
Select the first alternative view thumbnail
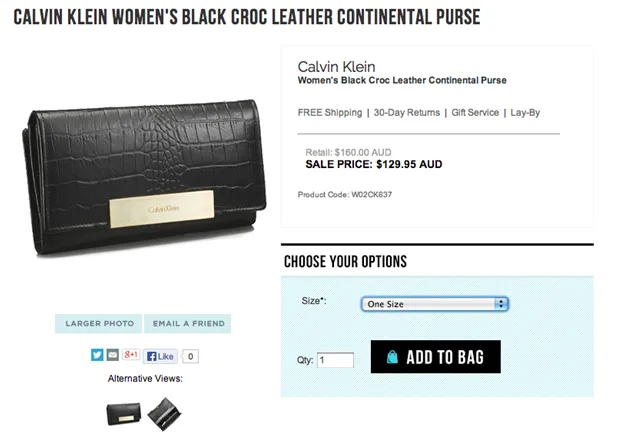[x=123, y=410]
